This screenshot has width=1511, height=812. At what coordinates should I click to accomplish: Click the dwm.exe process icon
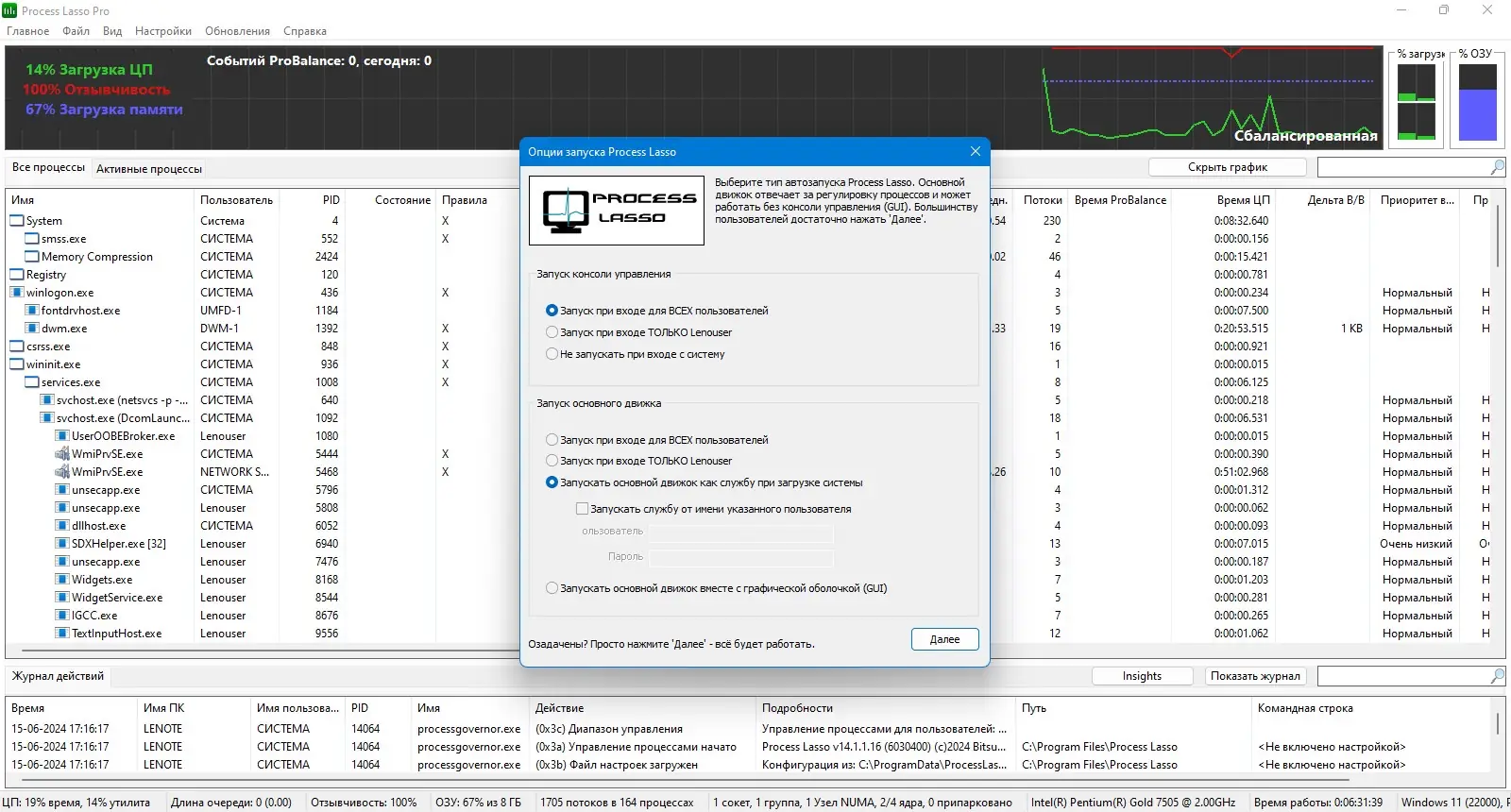point(32,329)
